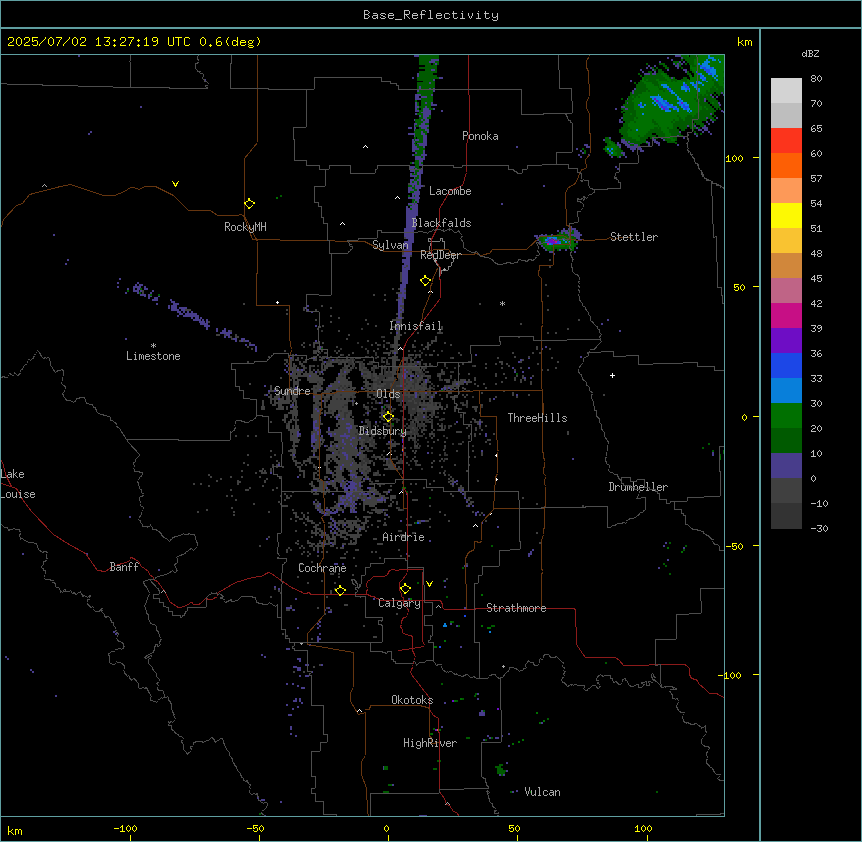
Task: Select the Strathmore label
Action: (x=516, y=608)
